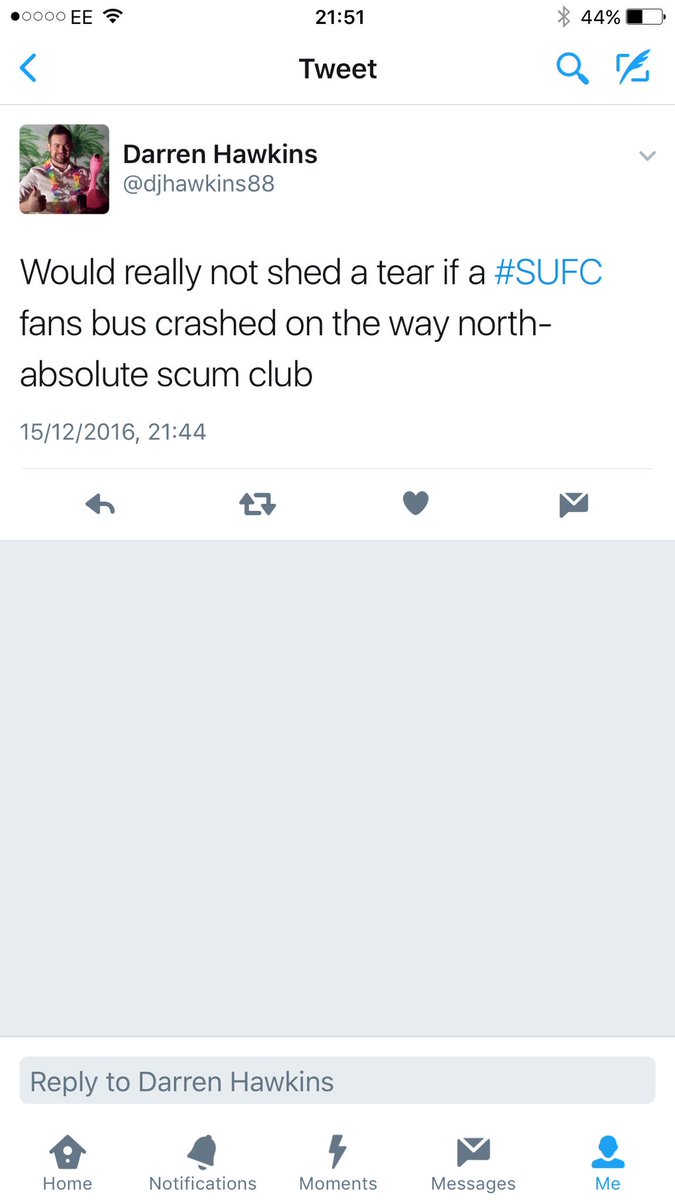Open Messages tab
This screenshot has width=675, height=1200.
click(x=473, y=1164)
